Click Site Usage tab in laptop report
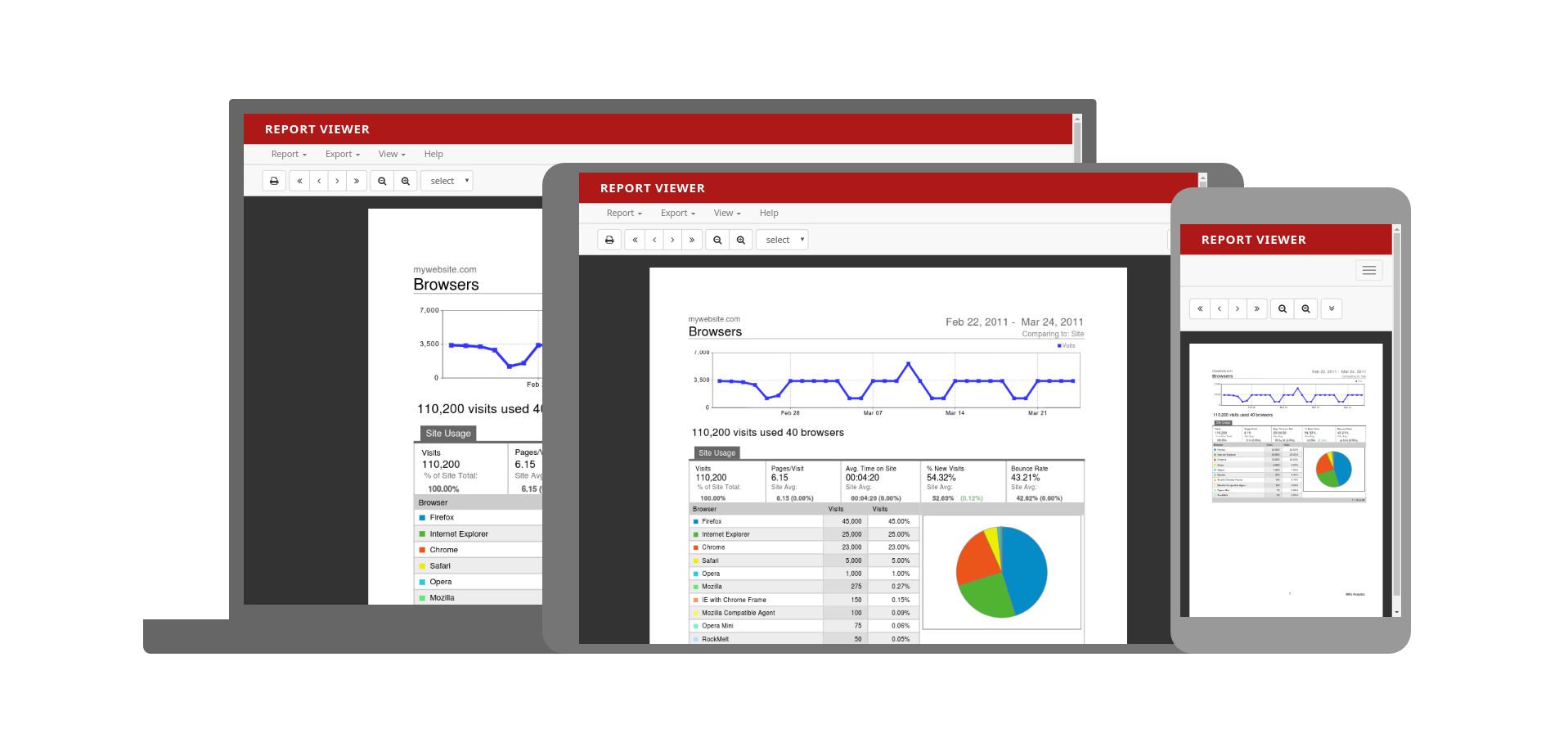 tap(447, 434)
